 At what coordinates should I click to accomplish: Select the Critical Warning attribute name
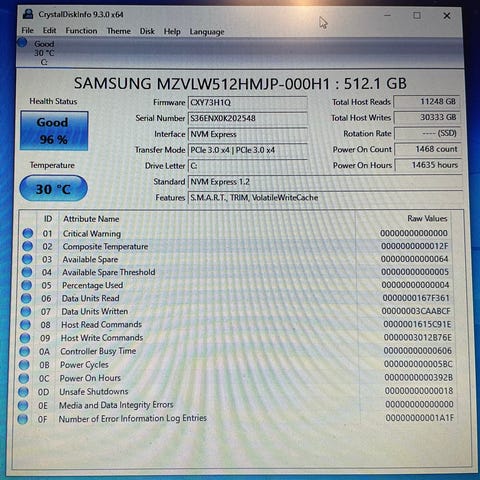click(x=92, y=233)
